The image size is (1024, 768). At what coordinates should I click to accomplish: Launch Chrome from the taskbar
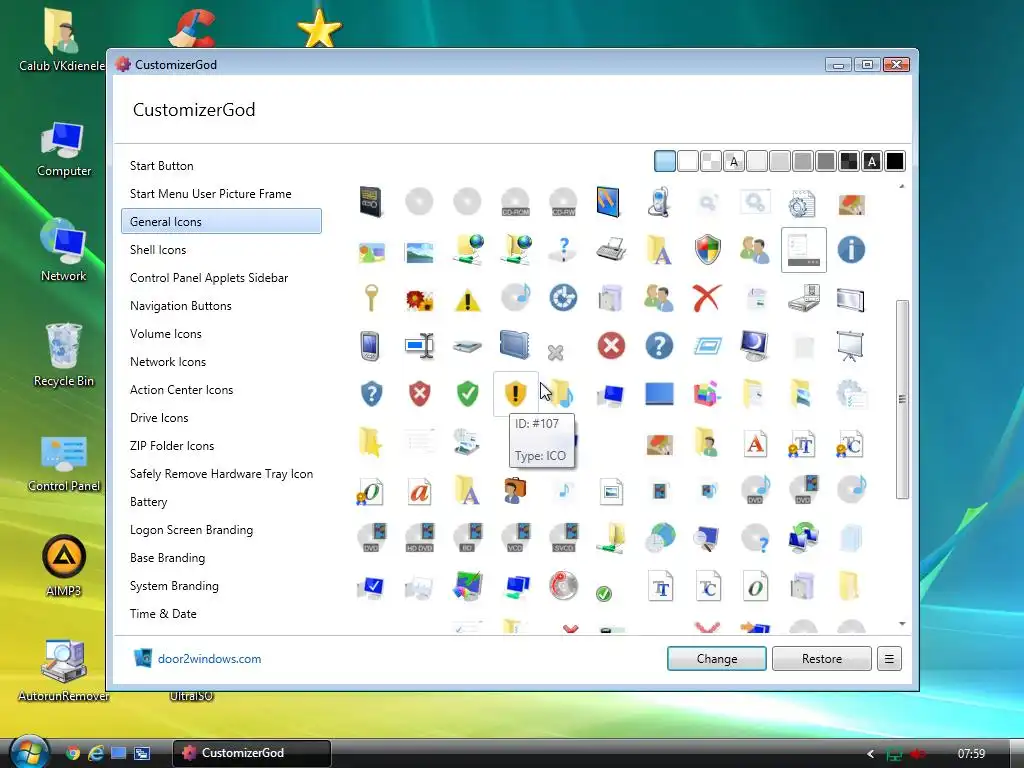click(72, 753)
